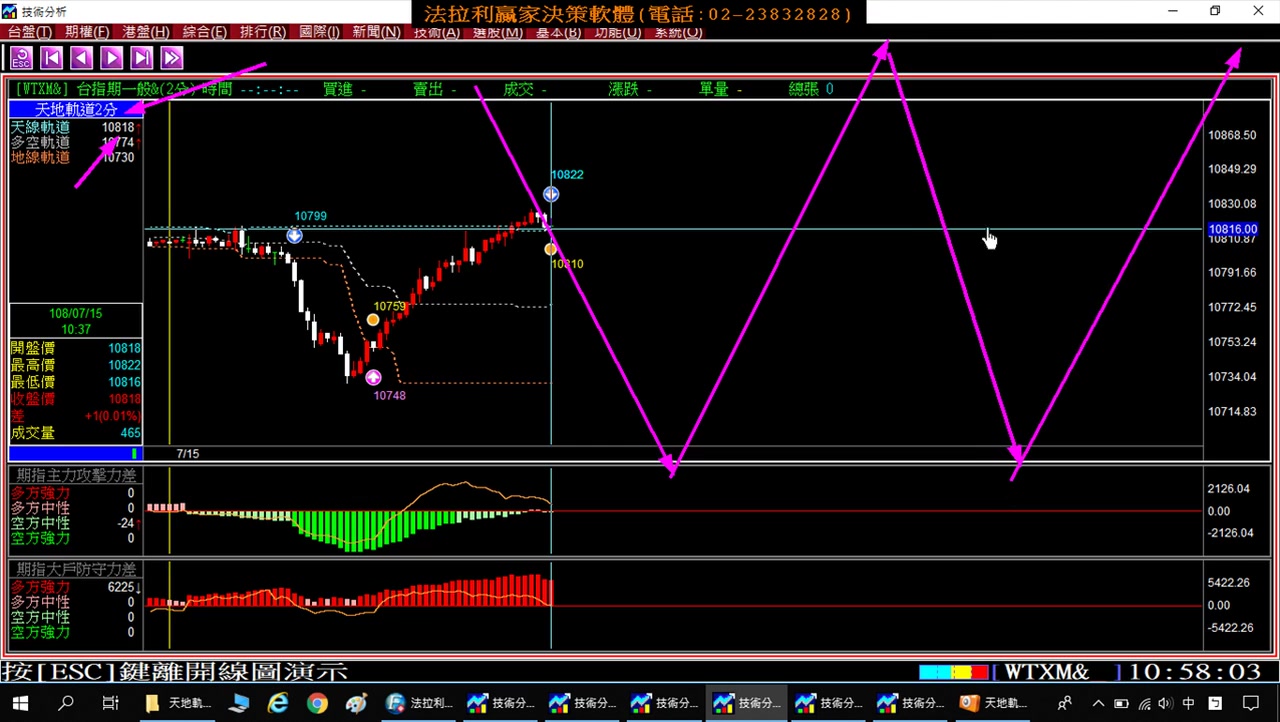The image size is (1280, 722).
Task: Switch to the highlighted active 技術分 taskbar window
Action: (x=748, y=704)
